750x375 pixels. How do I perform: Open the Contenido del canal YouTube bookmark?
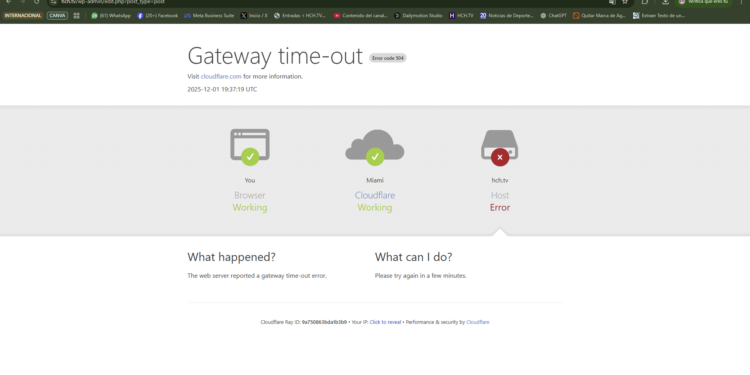361,16
